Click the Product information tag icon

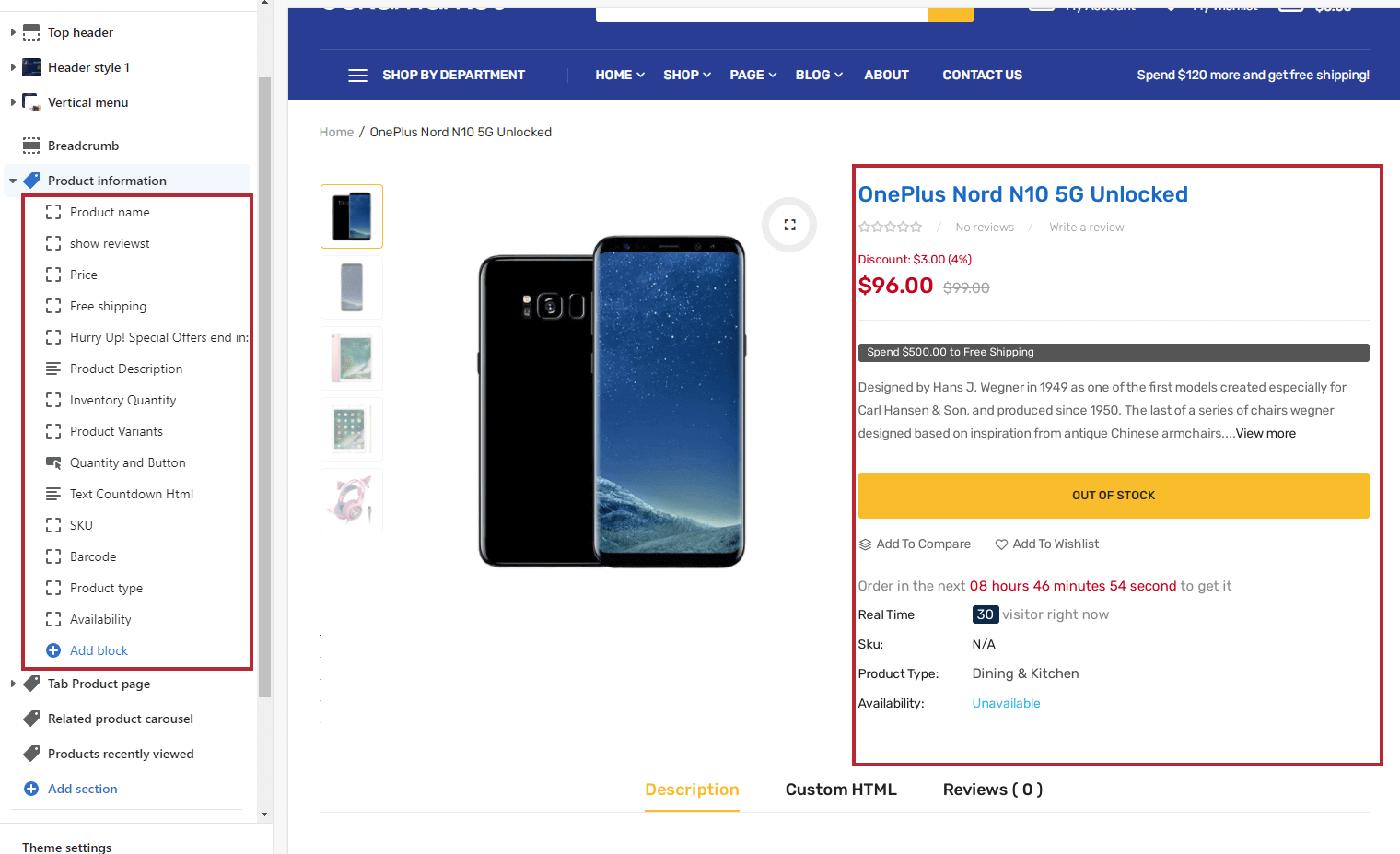point(31,181)
